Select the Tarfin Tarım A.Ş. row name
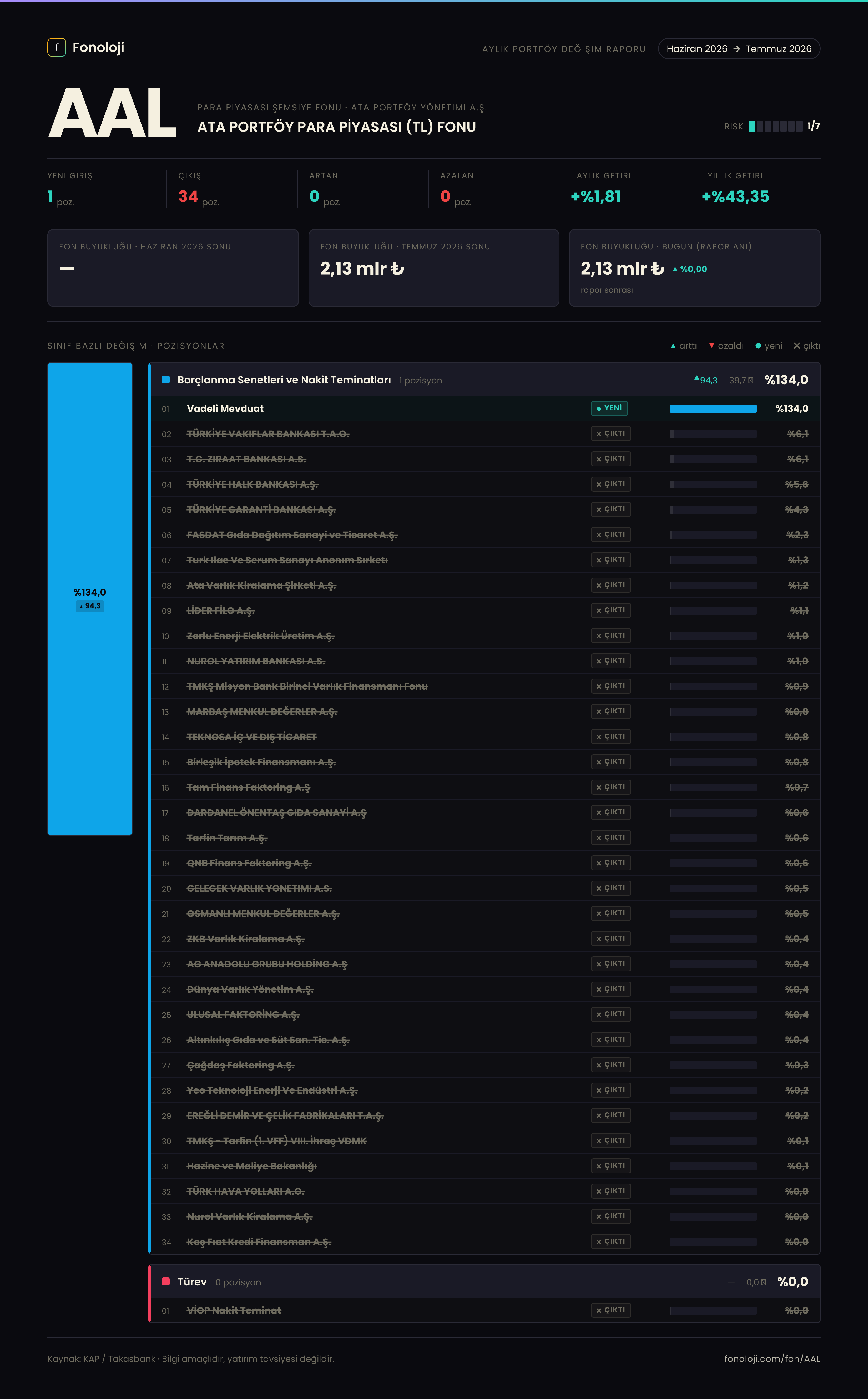 (227, 838)
